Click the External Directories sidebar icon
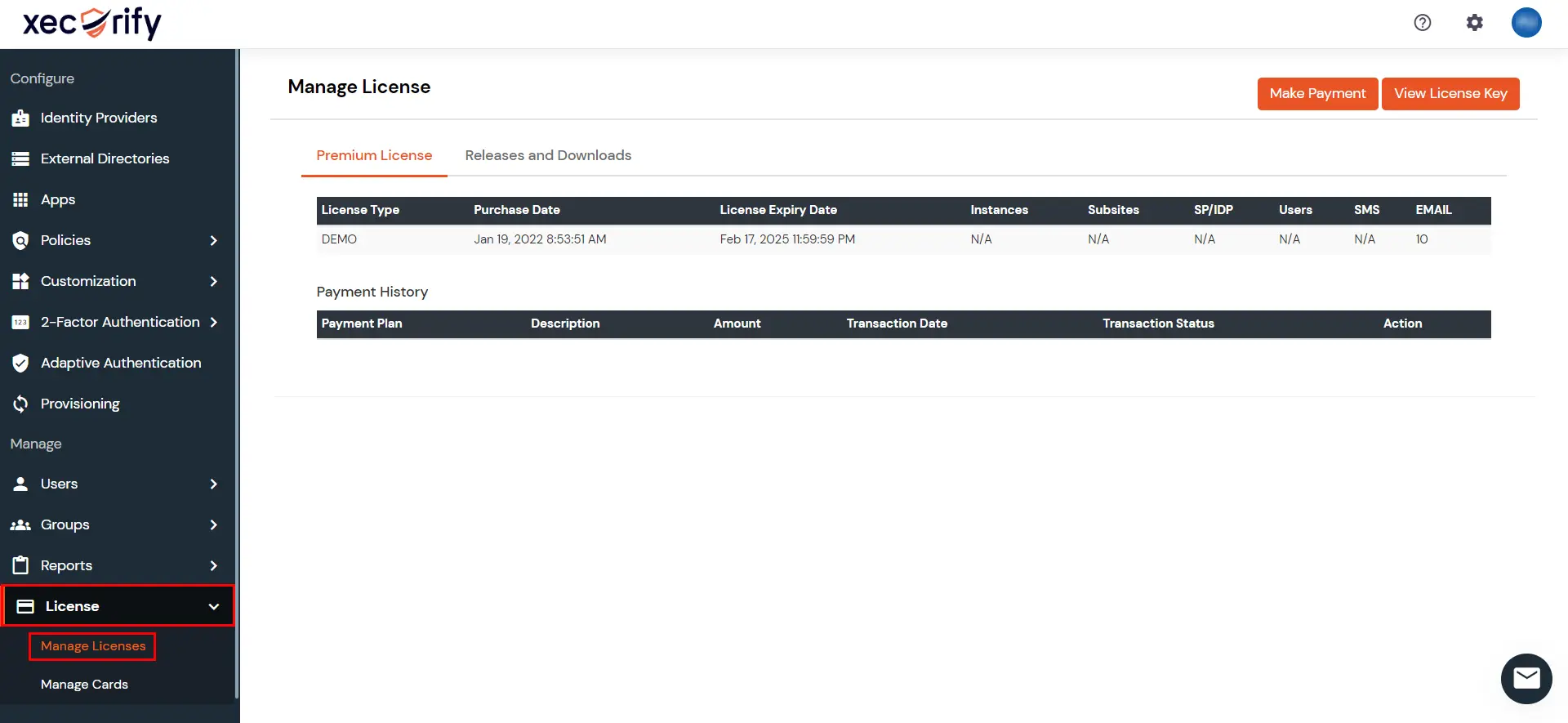1568x723 pixels. (x=20, y=158)
